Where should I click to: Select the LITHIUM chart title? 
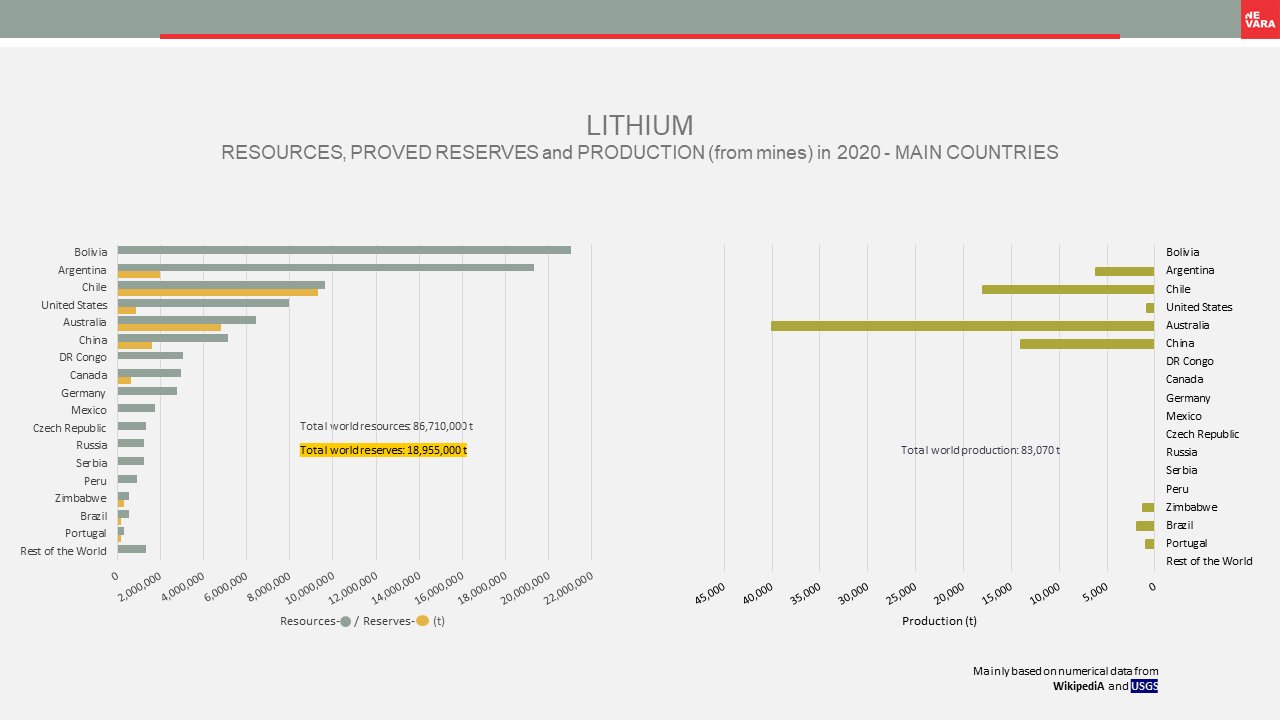639,126
